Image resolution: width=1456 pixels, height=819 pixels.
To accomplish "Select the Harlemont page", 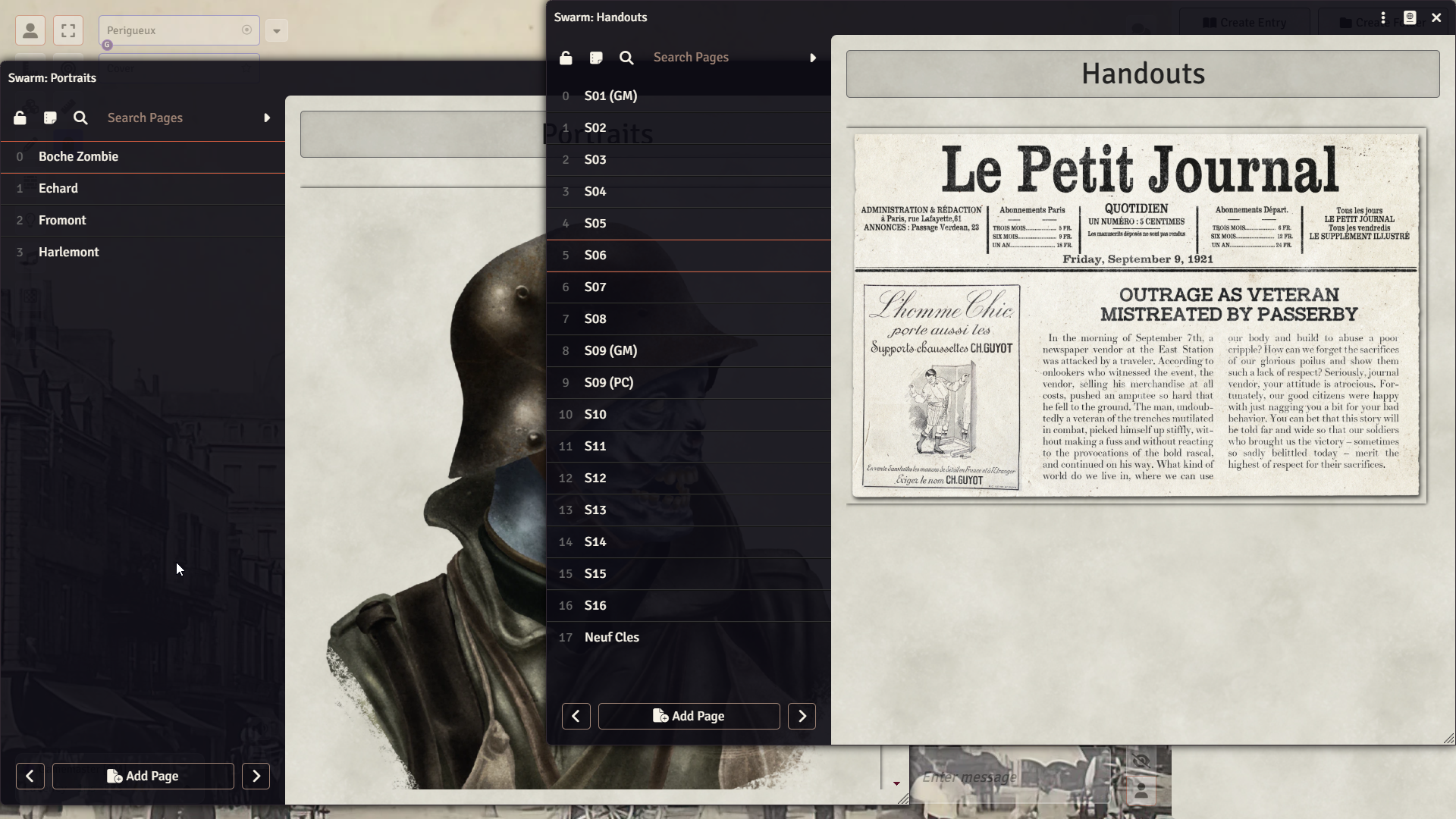I will [x=143, y=253].
